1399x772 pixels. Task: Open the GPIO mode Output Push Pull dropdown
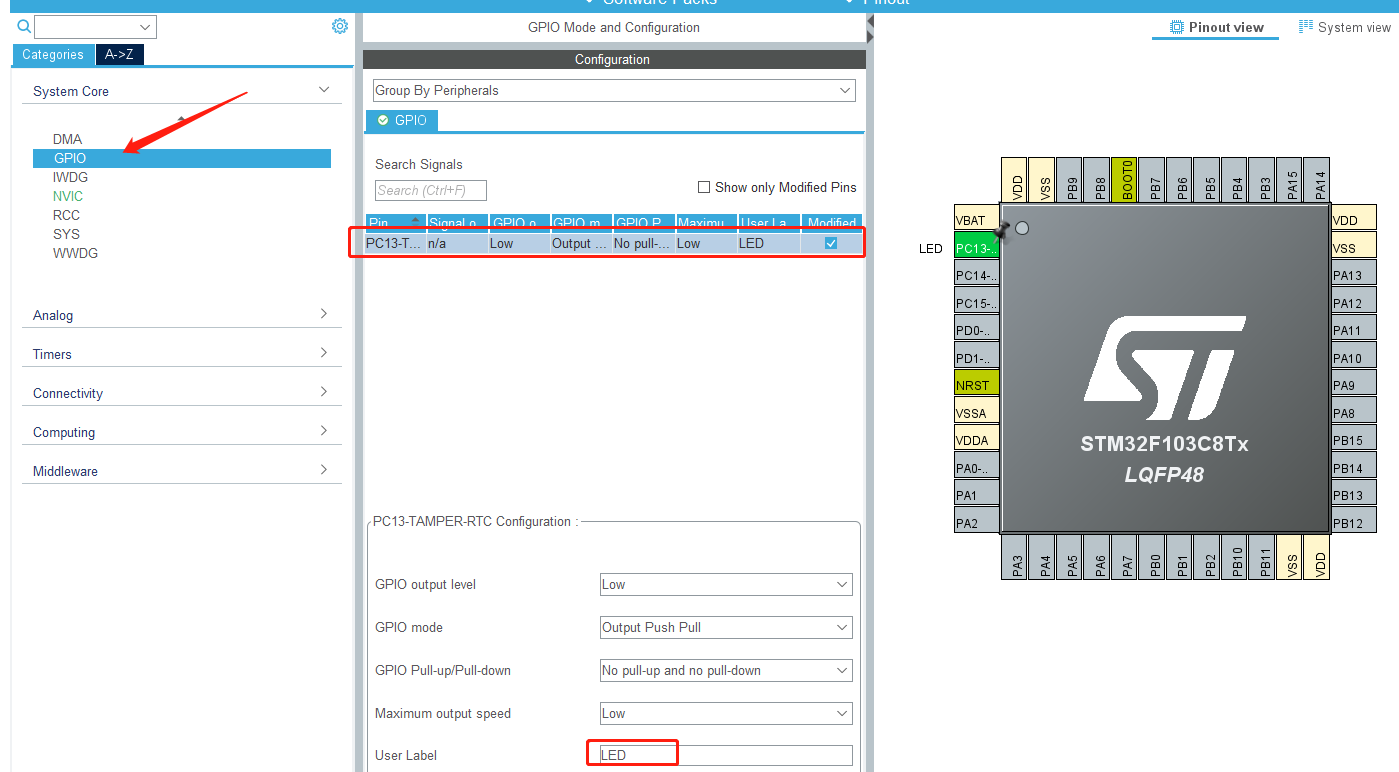tap(726, 627)
